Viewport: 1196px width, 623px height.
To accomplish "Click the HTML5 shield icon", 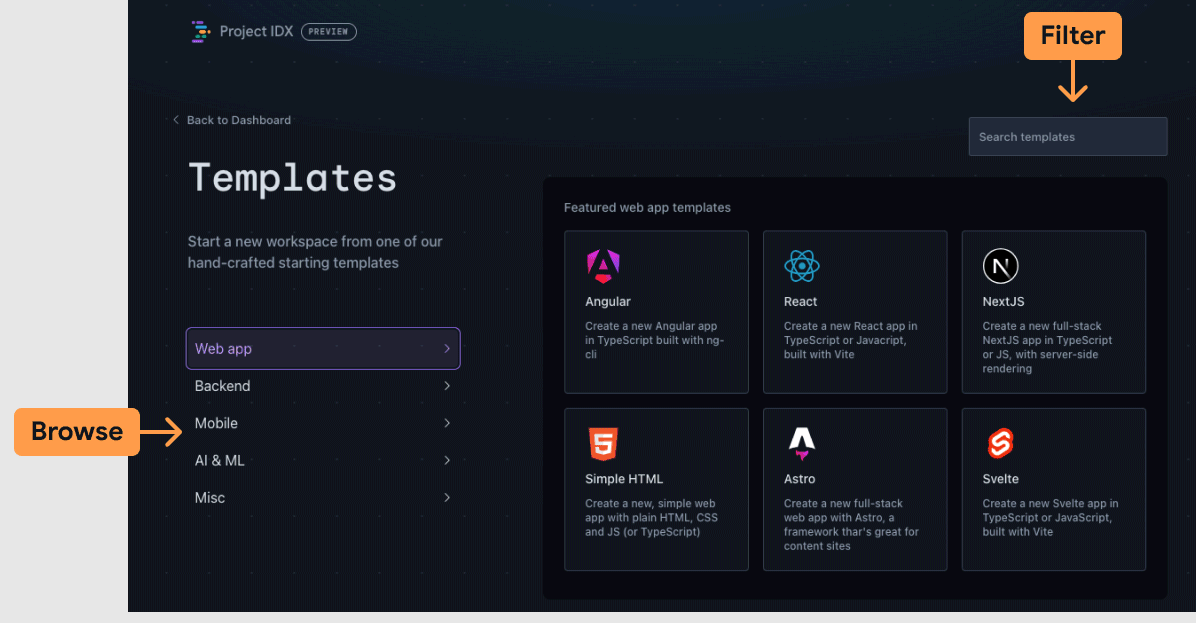I will (x=603, y=444).
